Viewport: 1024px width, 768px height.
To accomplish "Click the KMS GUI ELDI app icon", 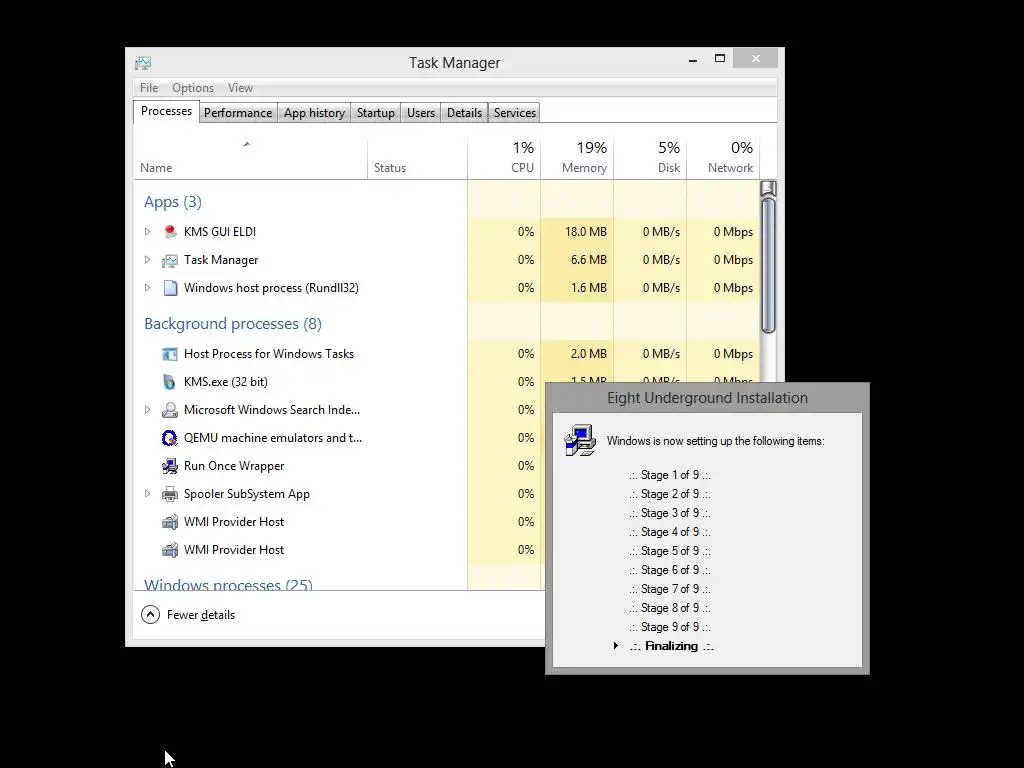I will coord(170,232).
